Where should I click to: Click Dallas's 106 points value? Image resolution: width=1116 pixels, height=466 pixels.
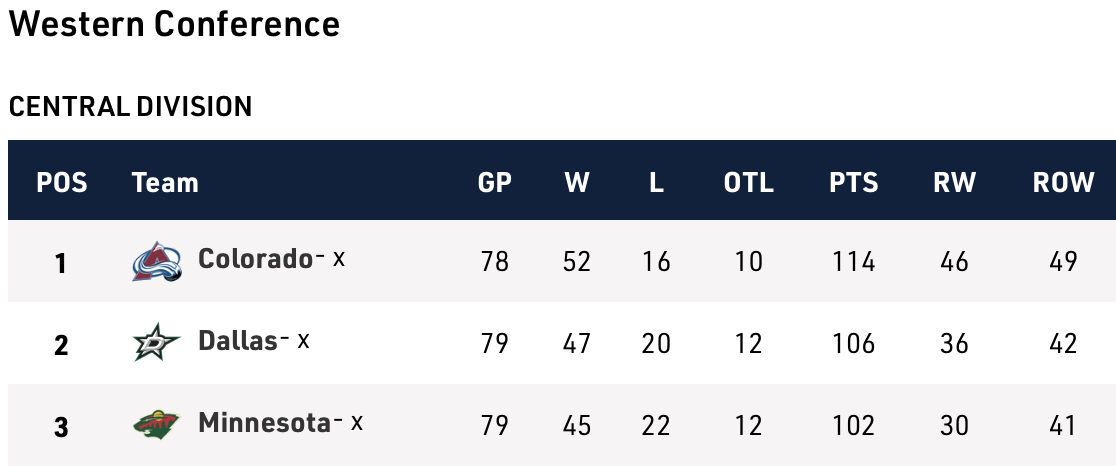pos(853,344)
